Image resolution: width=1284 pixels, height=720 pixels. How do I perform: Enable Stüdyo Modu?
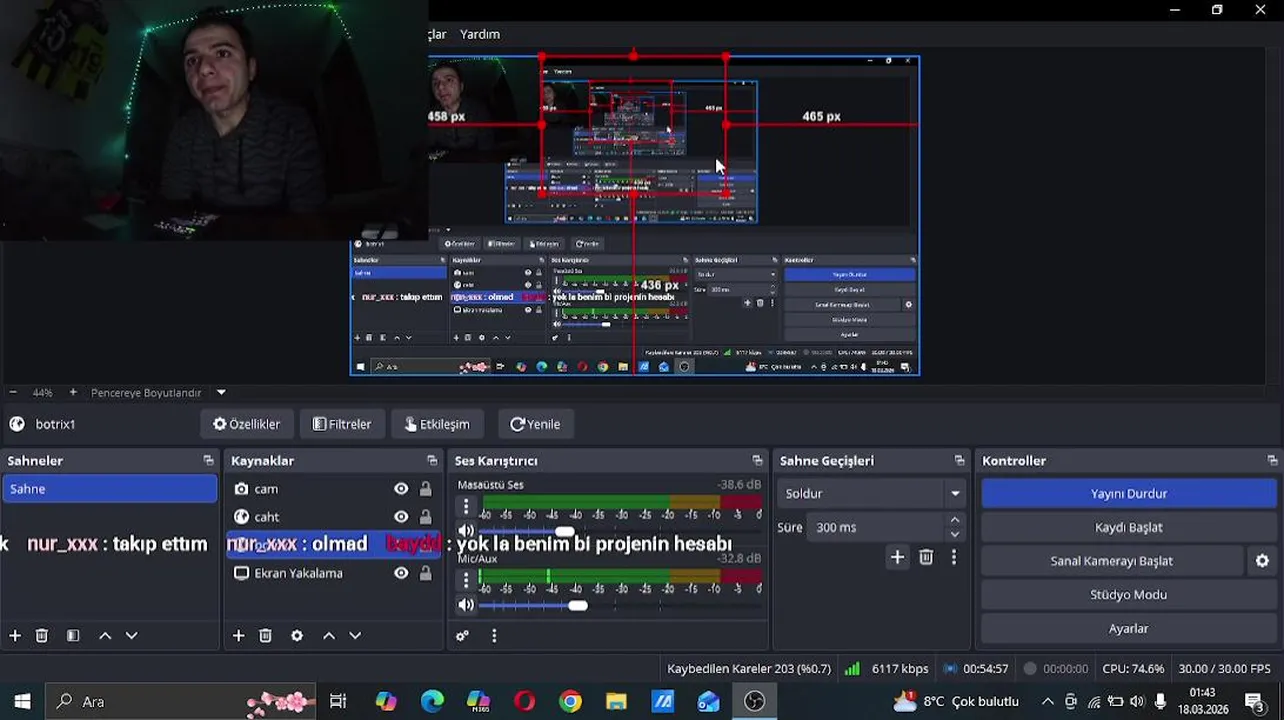[1128, 595]
